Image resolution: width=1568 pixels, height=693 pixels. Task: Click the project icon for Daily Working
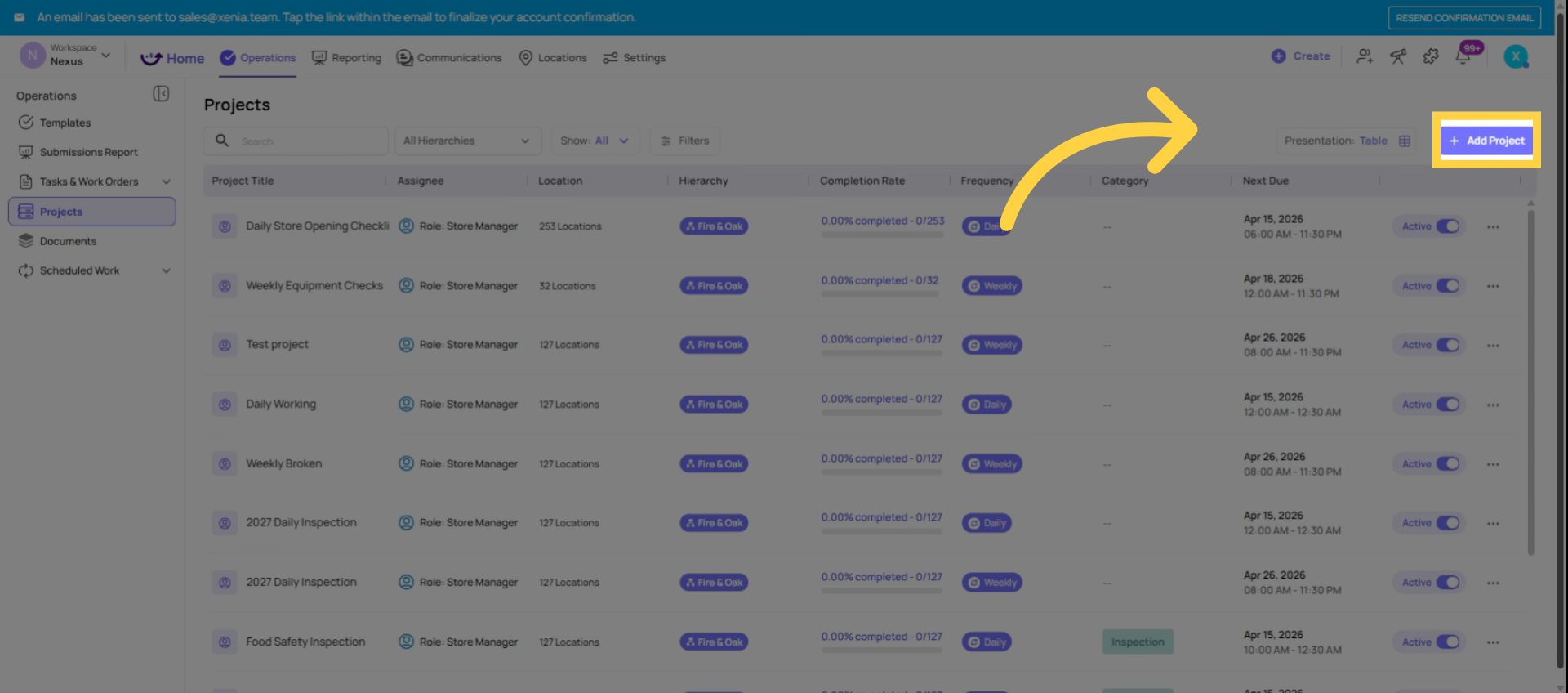click(225, 405)
